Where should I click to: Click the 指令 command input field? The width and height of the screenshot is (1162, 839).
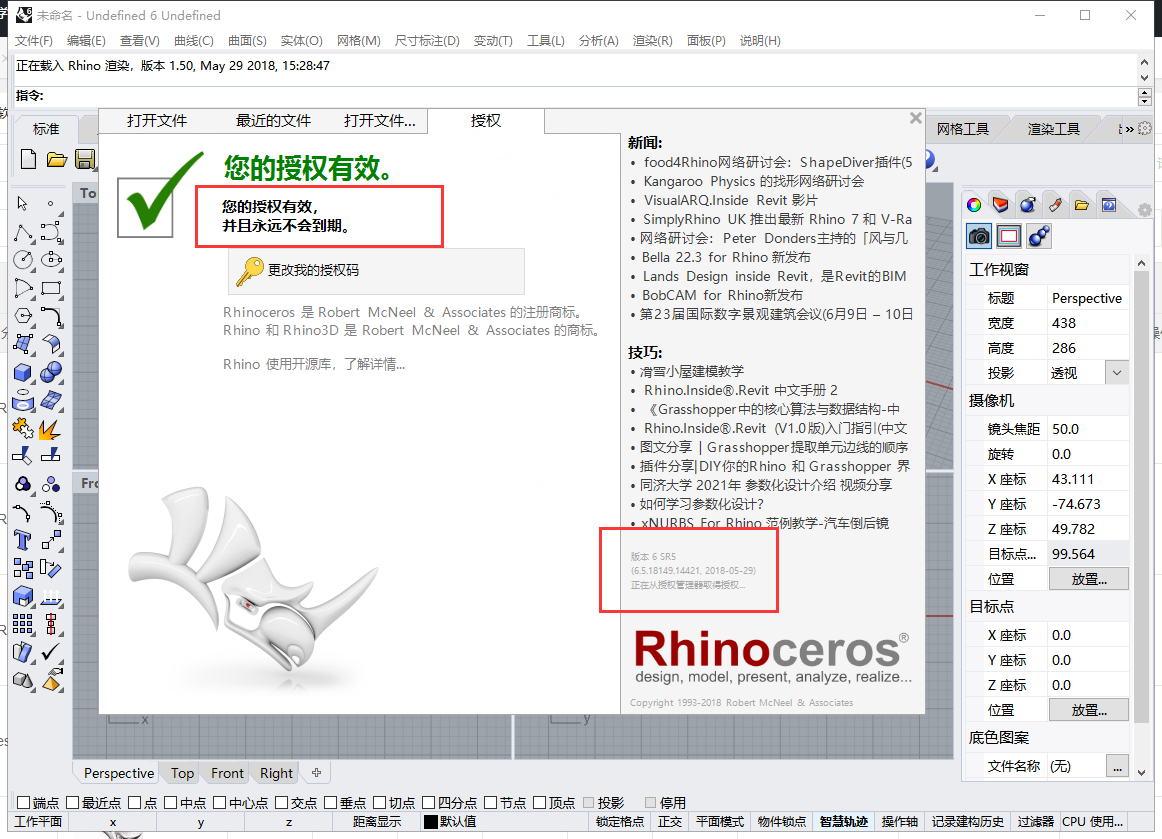589,96
